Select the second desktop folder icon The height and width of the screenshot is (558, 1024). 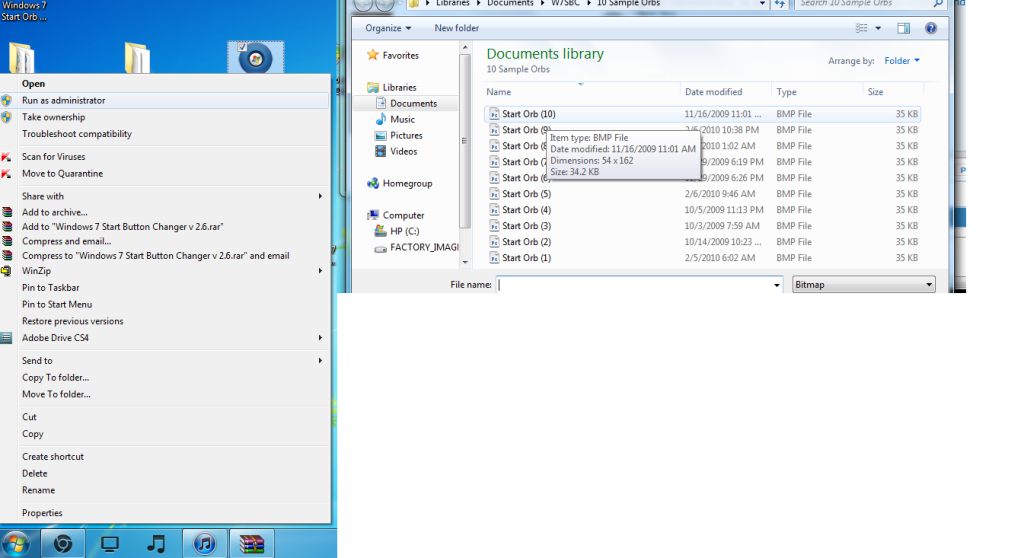137,58
